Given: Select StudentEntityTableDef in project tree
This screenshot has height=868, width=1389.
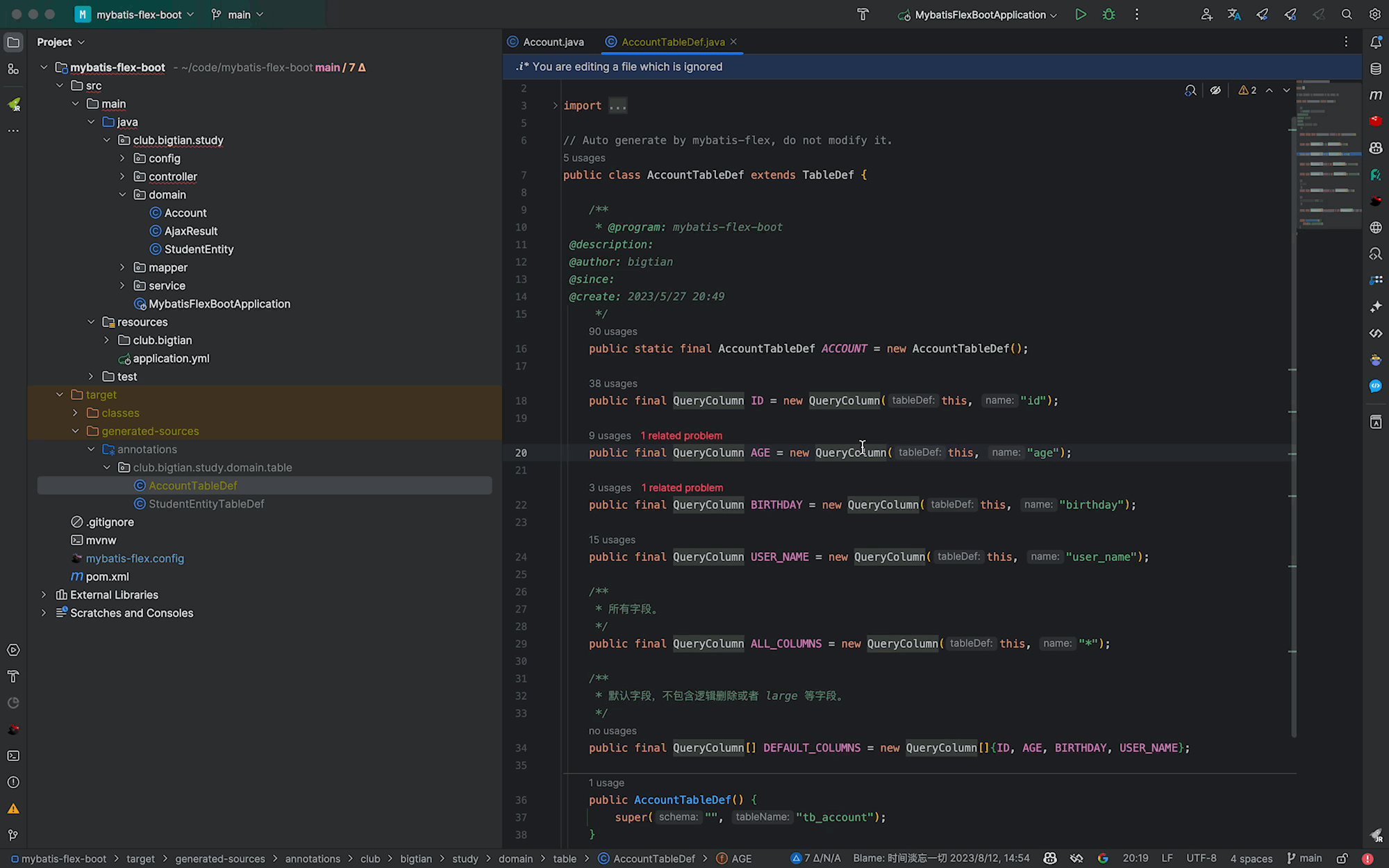Looking at the screenshot, I should pyautogui.click(x=206, y=503).
